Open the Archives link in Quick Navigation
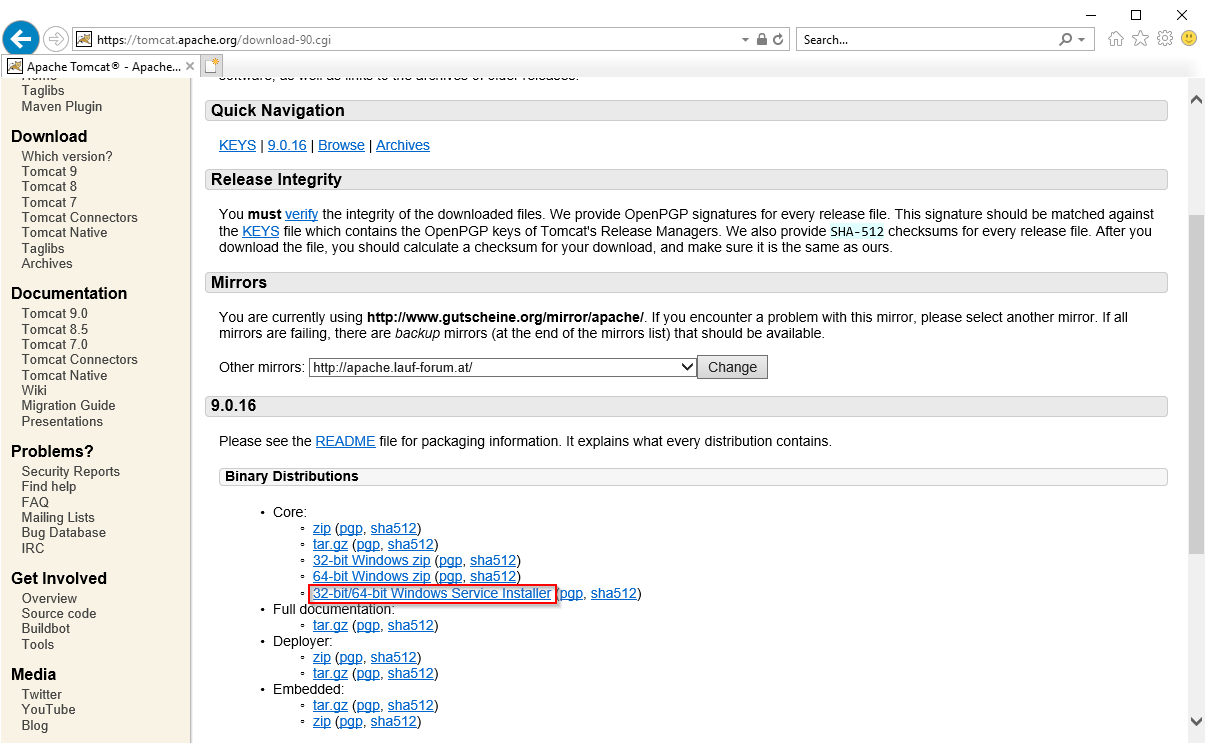Viewport: 1206px width, 744px height. [403, 145]
